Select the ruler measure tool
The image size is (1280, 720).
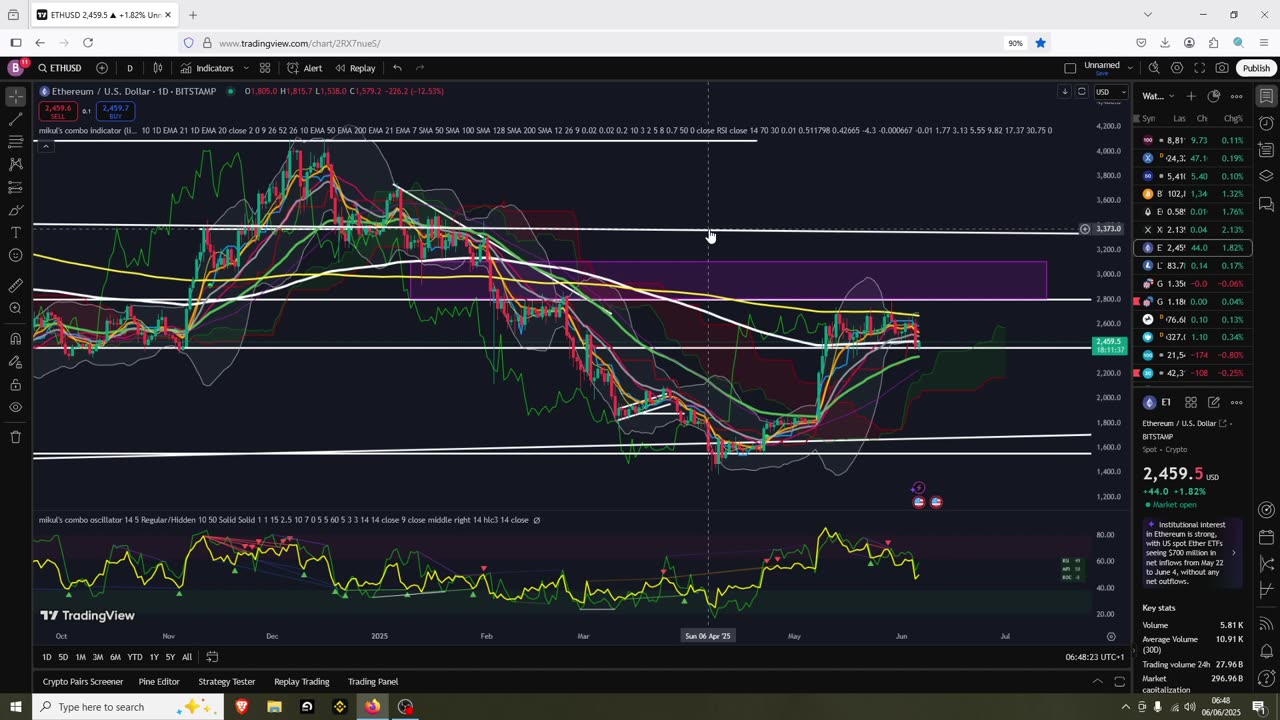pos(15,285)
